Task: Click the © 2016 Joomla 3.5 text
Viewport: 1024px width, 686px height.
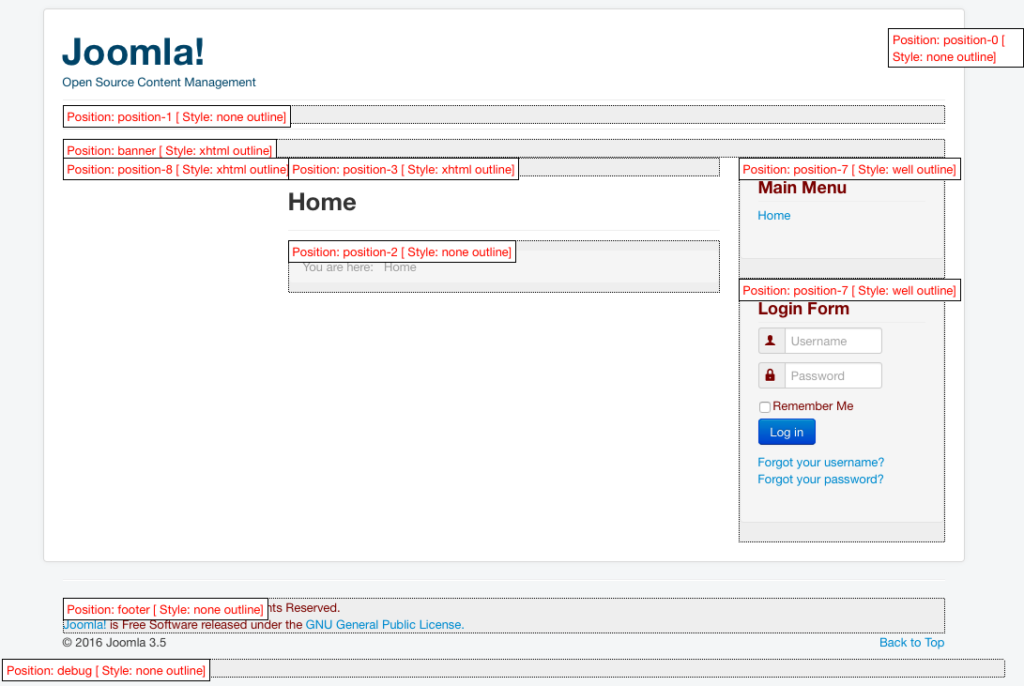Action: [114, 642]
